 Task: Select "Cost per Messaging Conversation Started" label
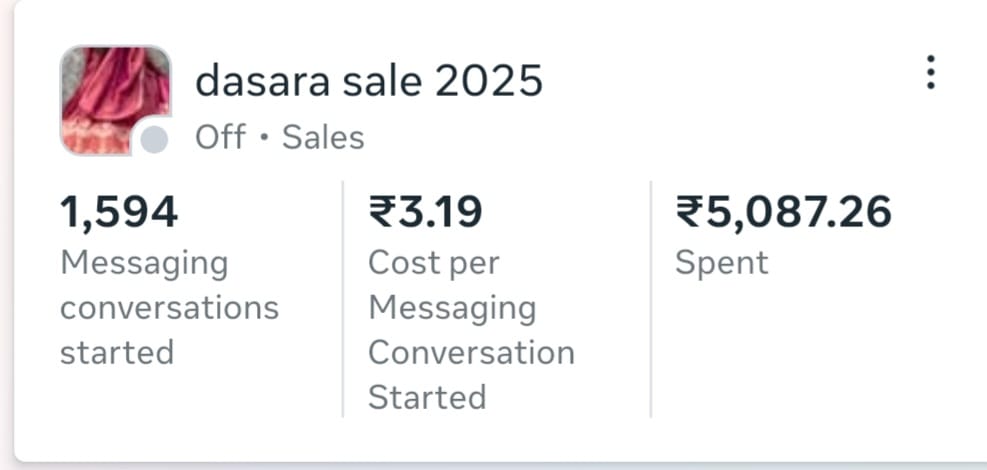point(471,330)
